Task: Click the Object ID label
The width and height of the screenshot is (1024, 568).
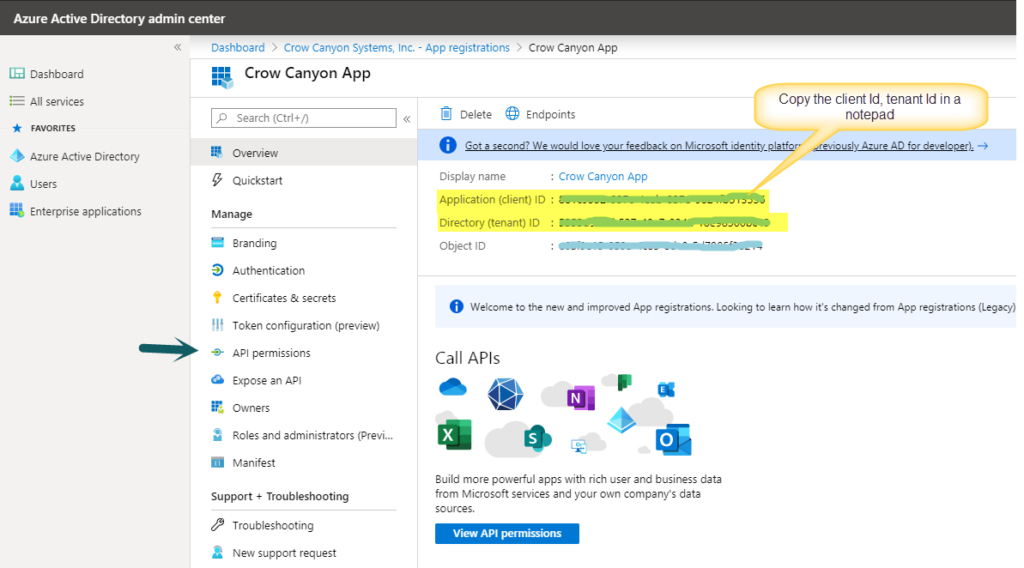Action: pyautogui.click(x=462, y=246)
